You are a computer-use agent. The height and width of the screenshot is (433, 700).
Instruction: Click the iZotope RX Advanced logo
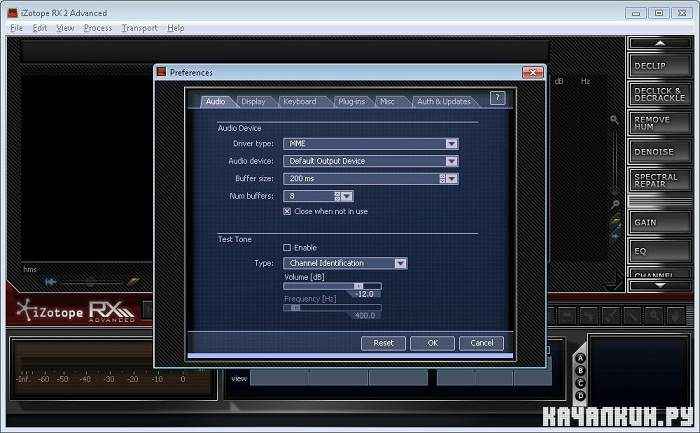[75, 311]
